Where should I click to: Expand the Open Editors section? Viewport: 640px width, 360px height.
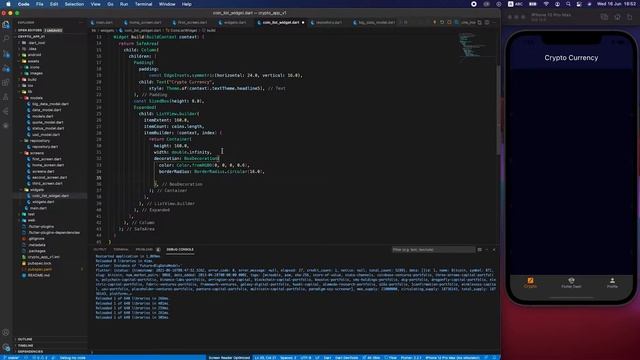(x=29, y=30)
